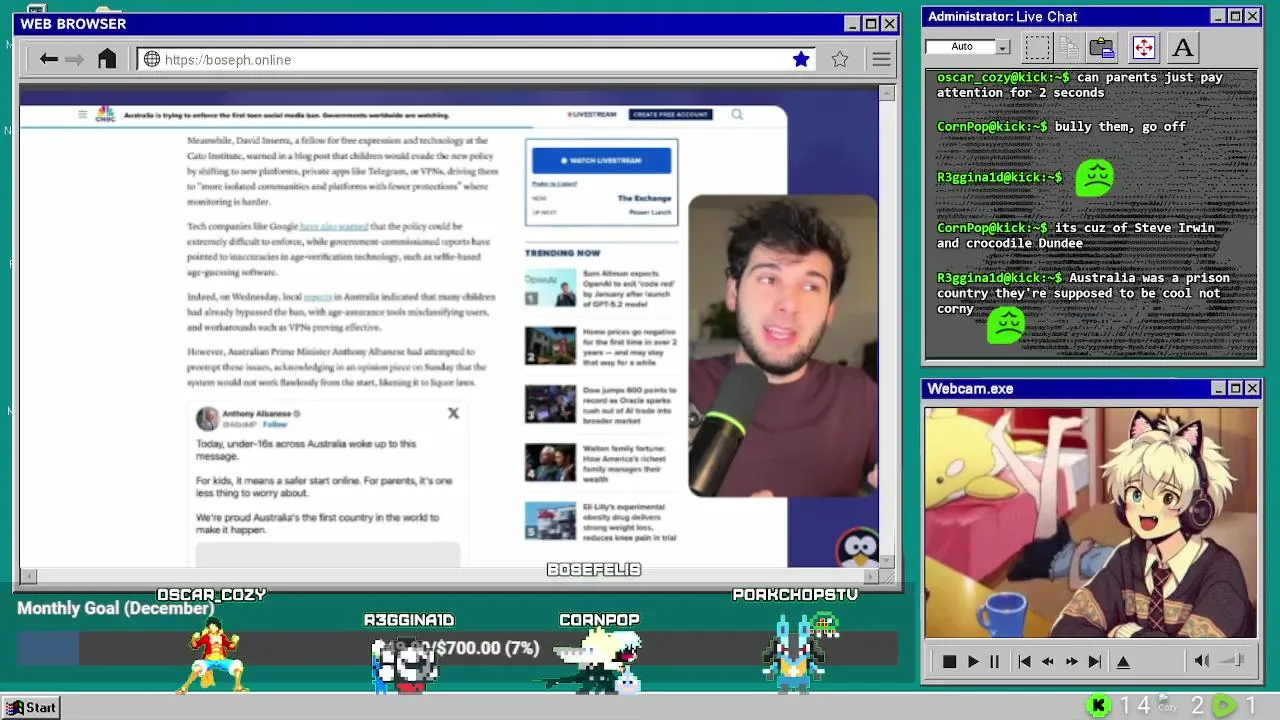Click the R3GGINA1D pixel character
The image size is (1280, 720).
pyautogui.click(x=405, y=664)
